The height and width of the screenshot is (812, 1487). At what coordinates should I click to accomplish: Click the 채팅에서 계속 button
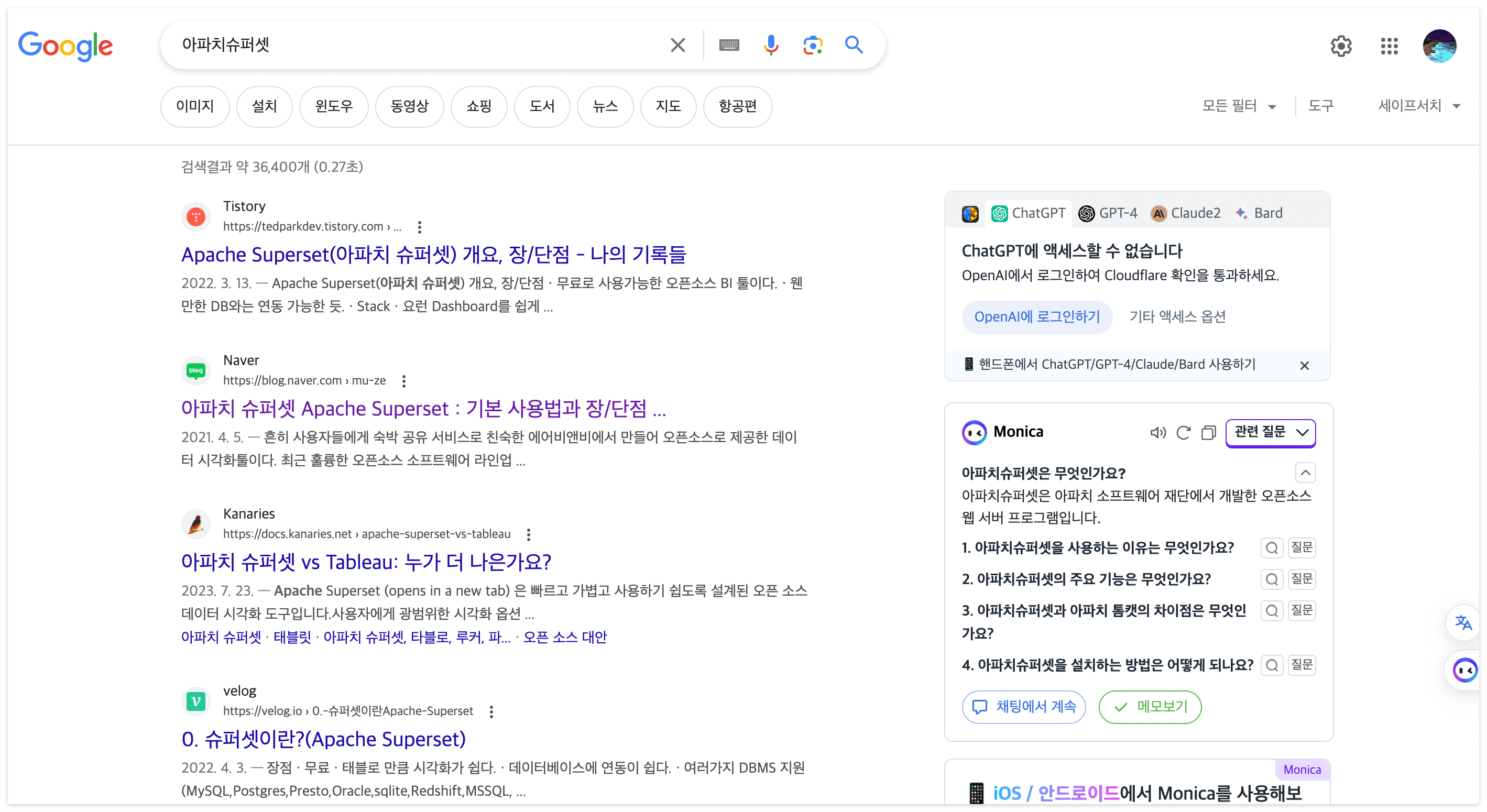(1023, 707)
